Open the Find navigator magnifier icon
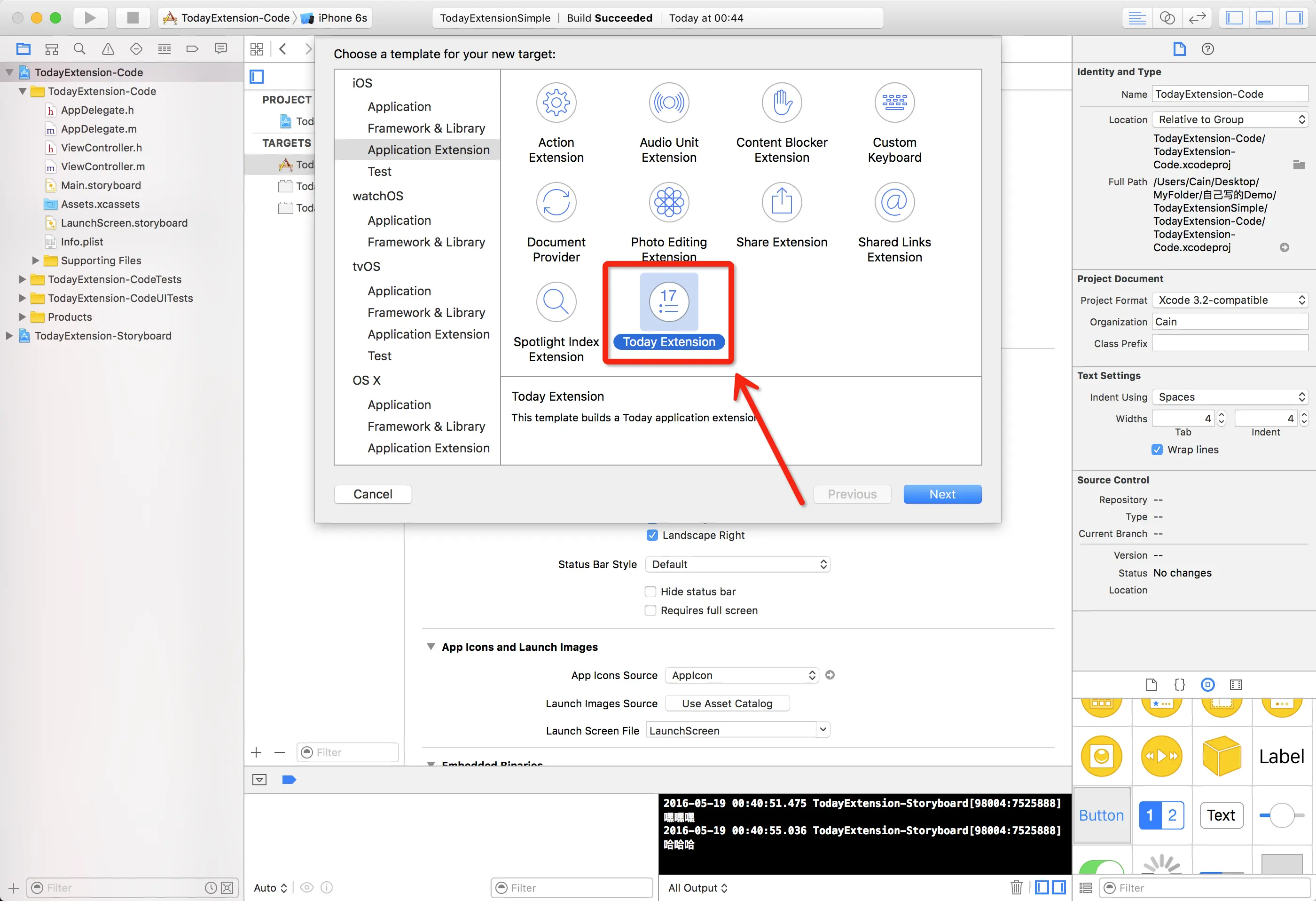This screenshot has height=901, width=1316. pos(80,49)
